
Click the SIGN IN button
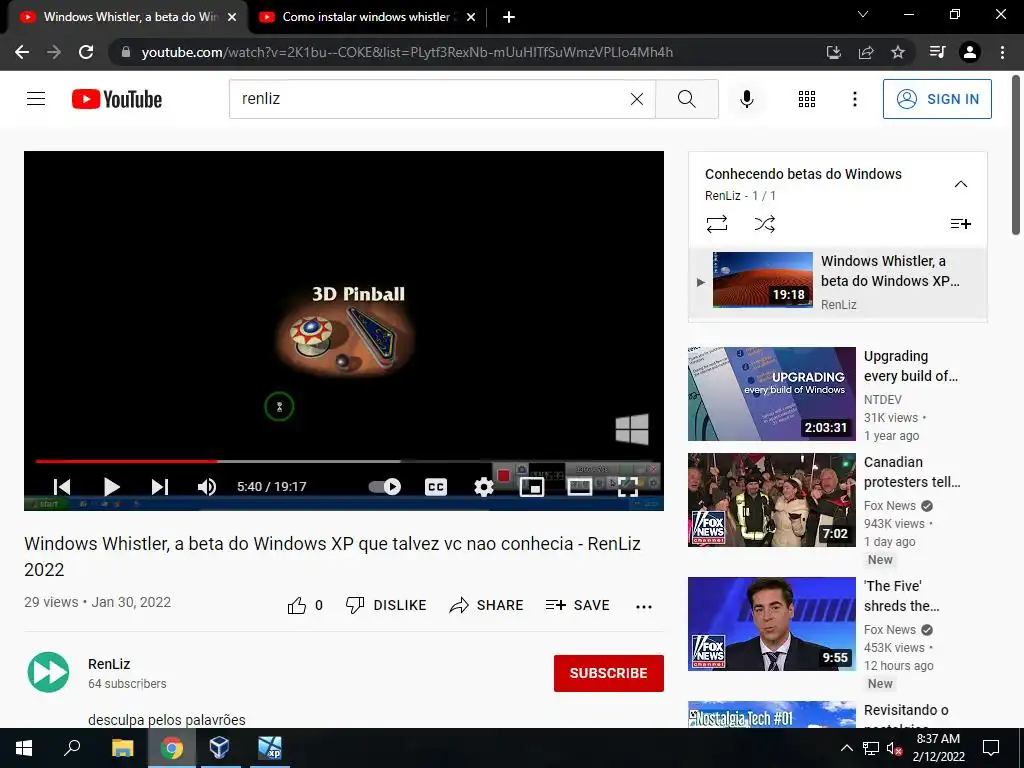pos(937,99)
